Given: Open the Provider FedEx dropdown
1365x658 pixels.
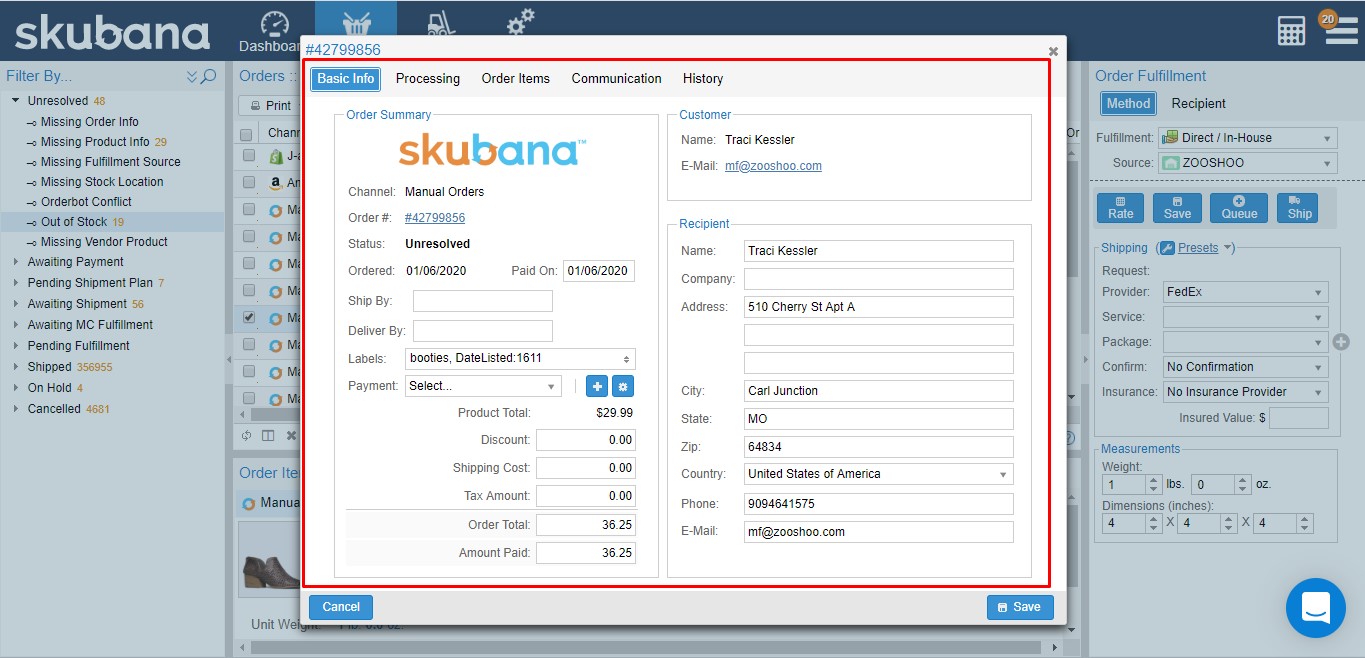Looking at the screenshot, I should tap(1246, 293).
